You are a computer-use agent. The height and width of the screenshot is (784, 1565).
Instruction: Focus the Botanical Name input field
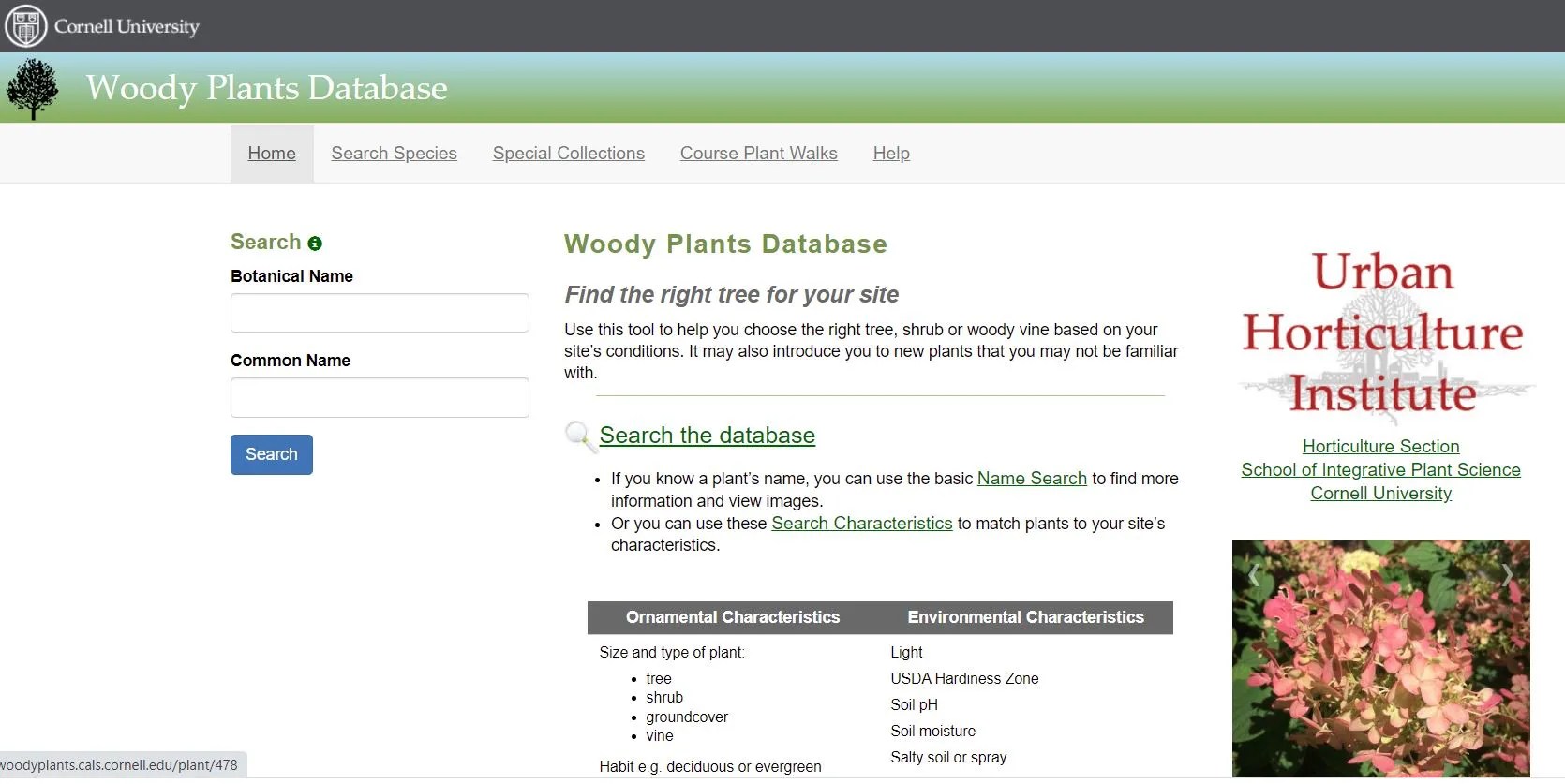380,313
